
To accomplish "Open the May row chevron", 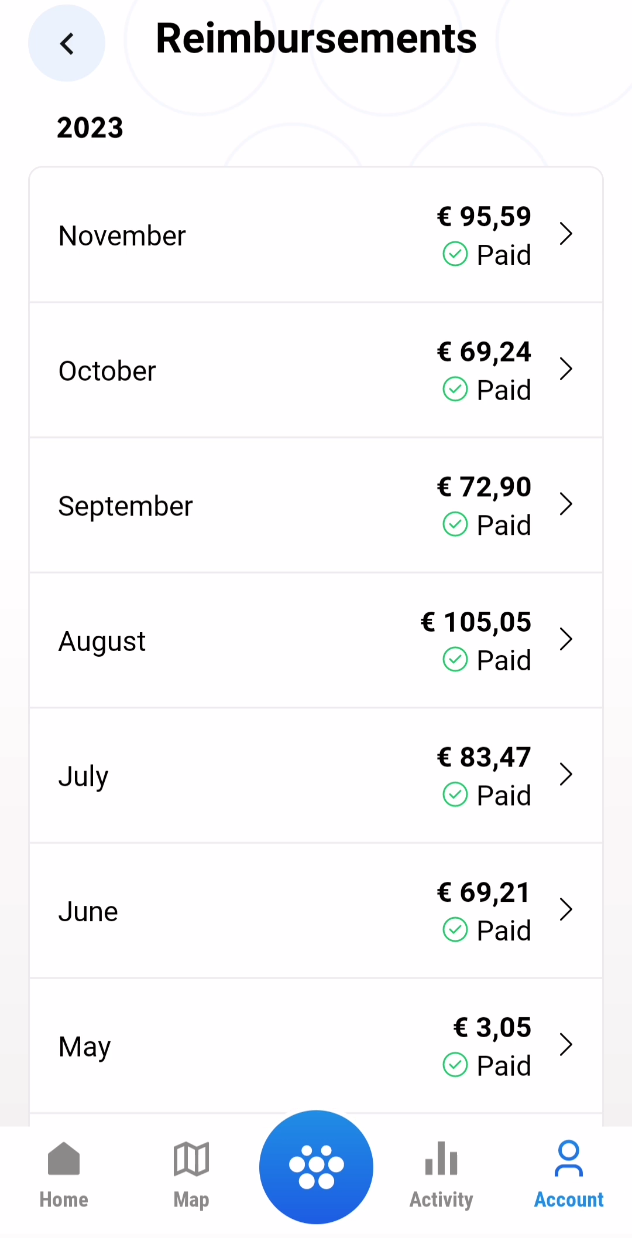I will (x=566, y=1044).
